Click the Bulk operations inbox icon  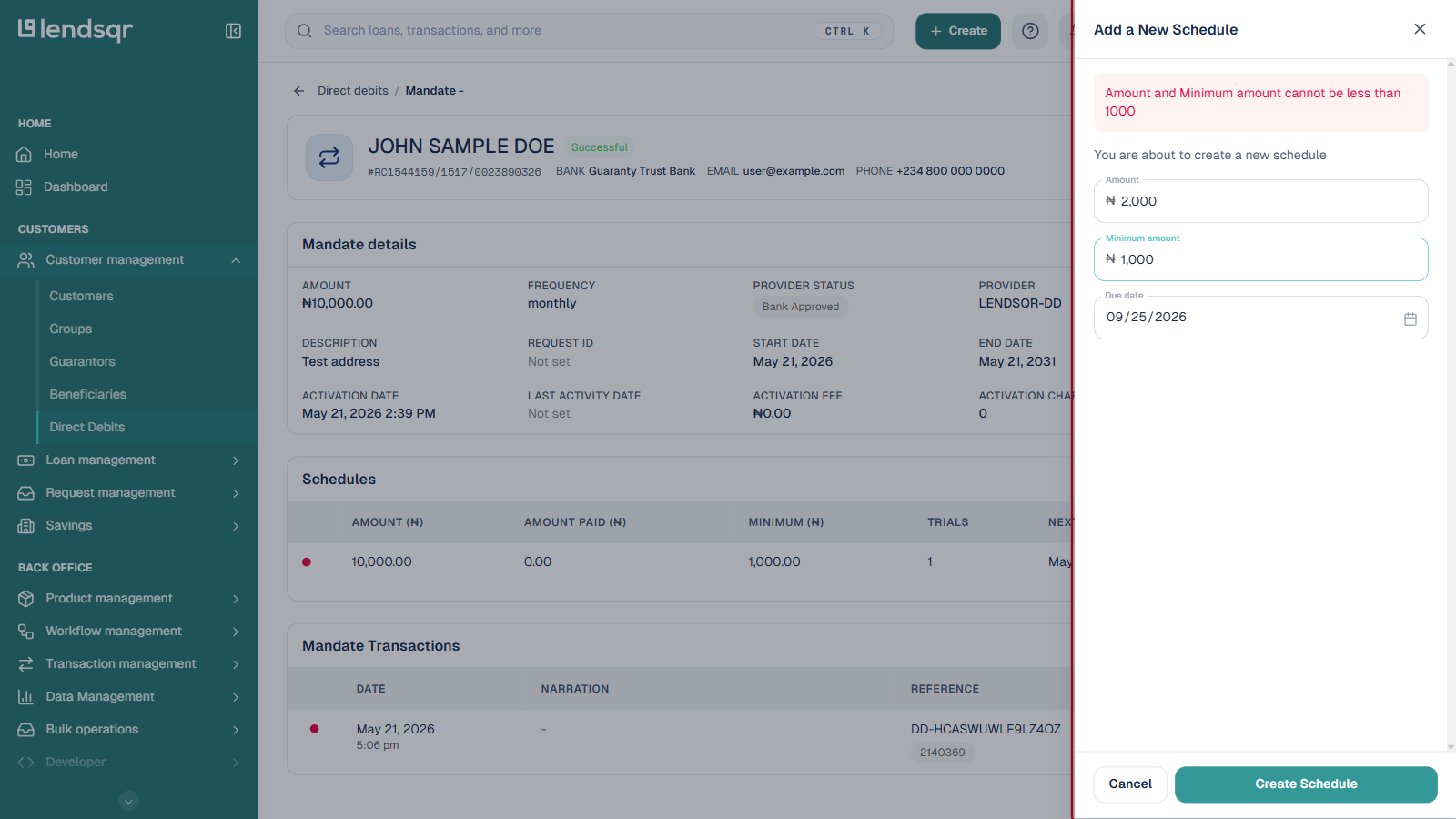point(26,730)
